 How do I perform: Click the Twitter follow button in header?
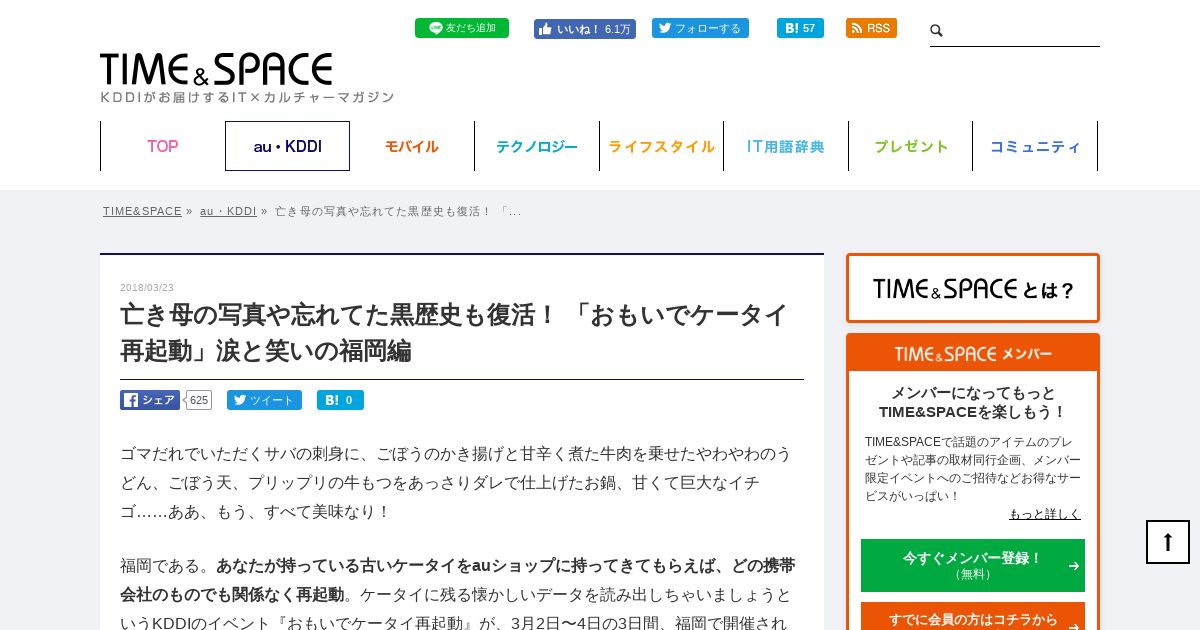pos(700,28)
